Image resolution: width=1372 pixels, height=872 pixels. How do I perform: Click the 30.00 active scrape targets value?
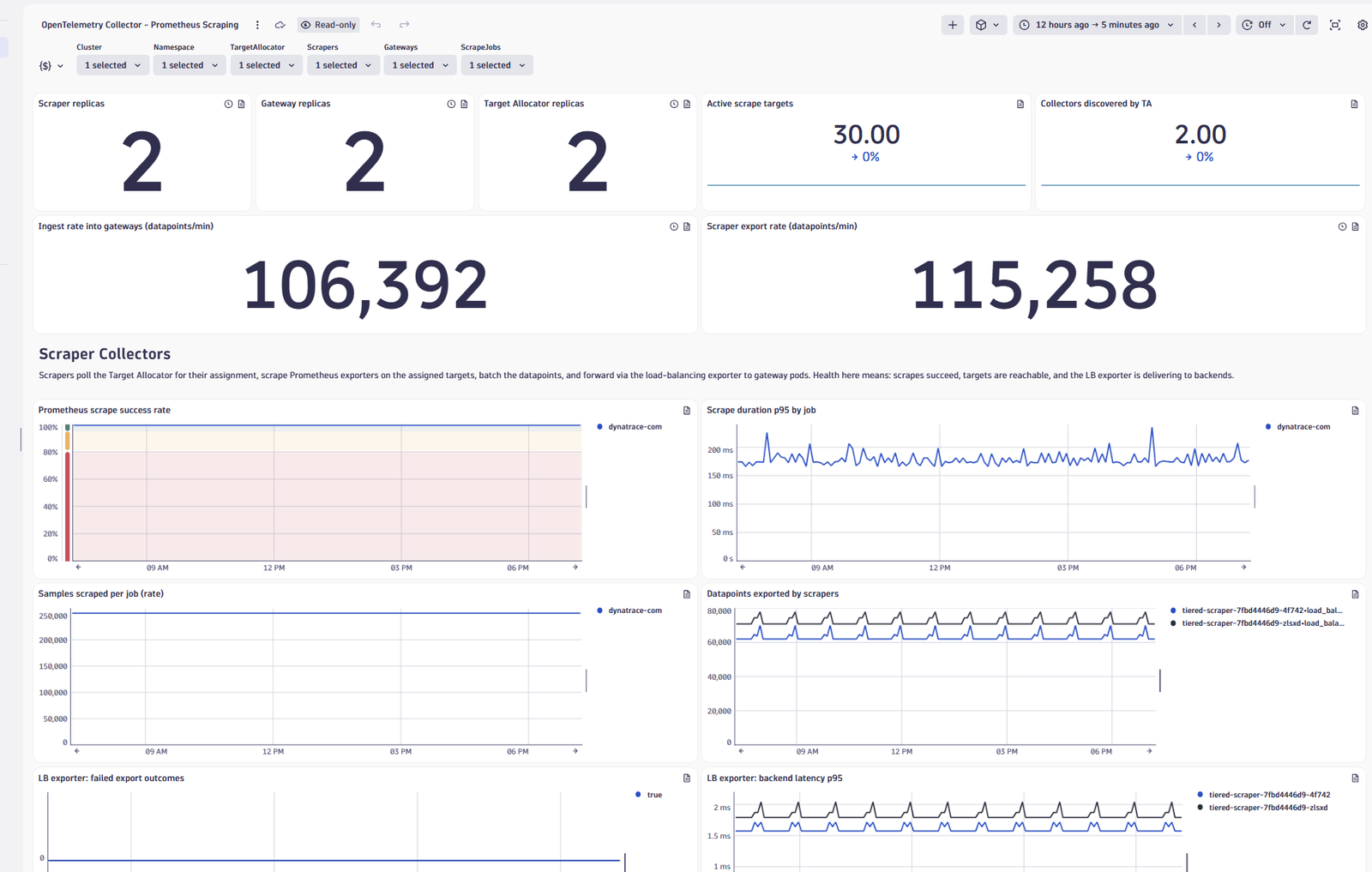coord(867,135)
